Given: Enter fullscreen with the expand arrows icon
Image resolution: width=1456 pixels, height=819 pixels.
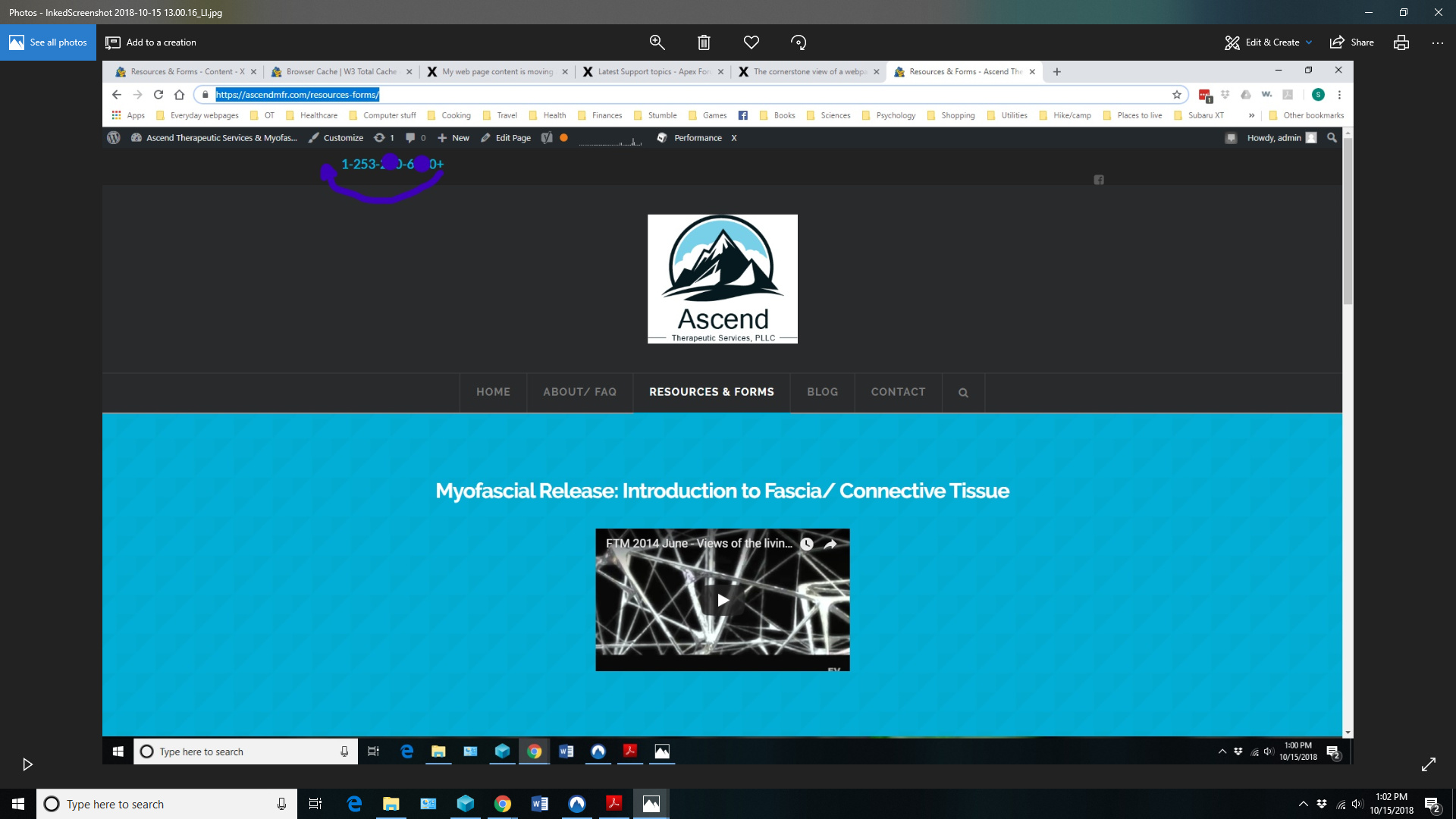Looking at the screenshot, I should point(1429,764).
